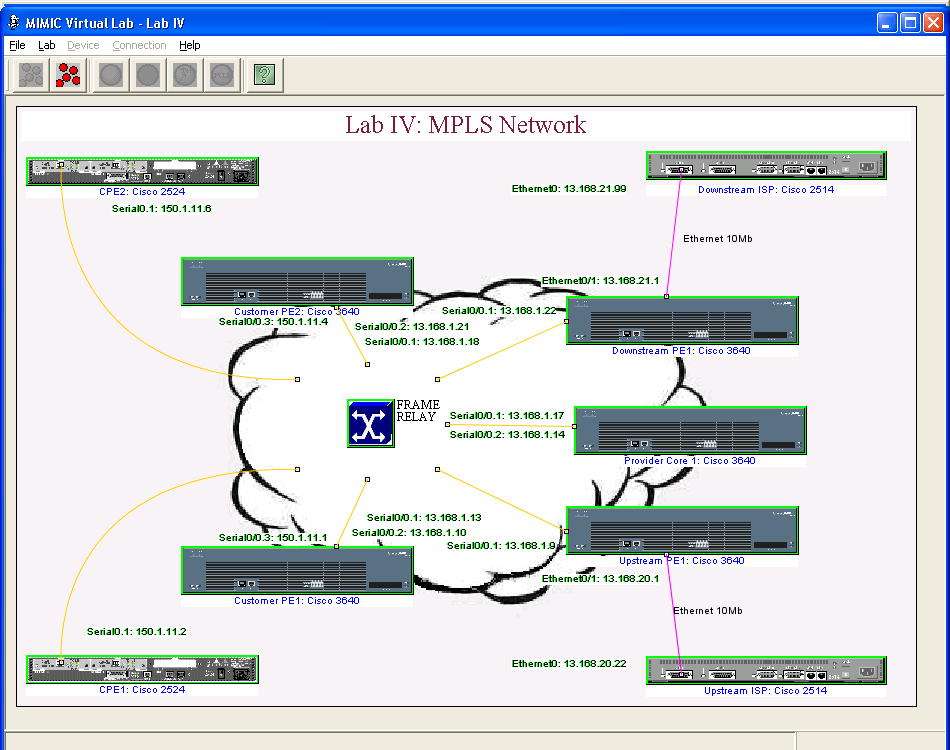Viewport: 950px width, 750px height.
Task: Click the red network lab toolbar icon
Action: pyautogui.click(x=67, y=74)
